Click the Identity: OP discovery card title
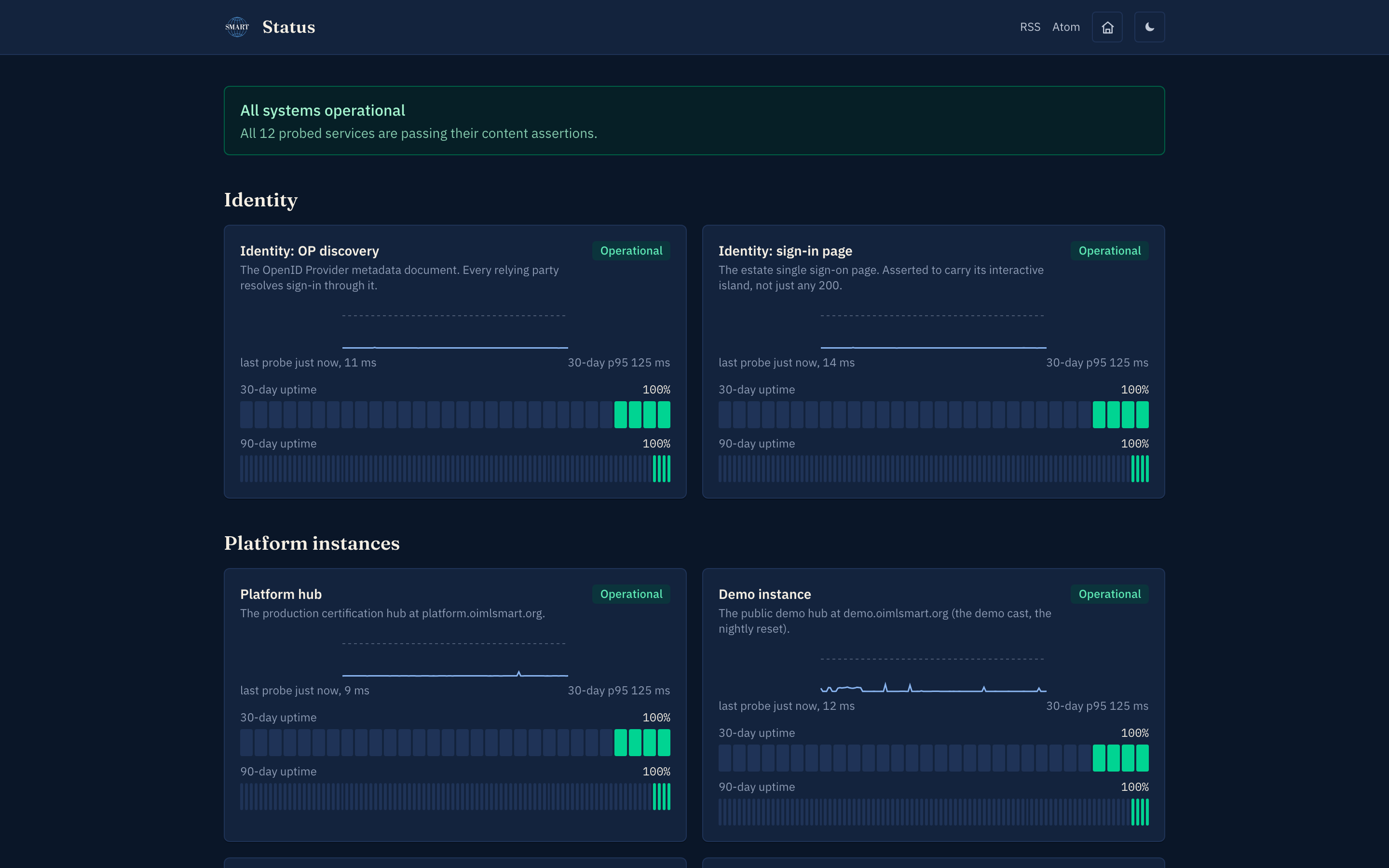1389x868 pixels. click(x=309, y=251)
